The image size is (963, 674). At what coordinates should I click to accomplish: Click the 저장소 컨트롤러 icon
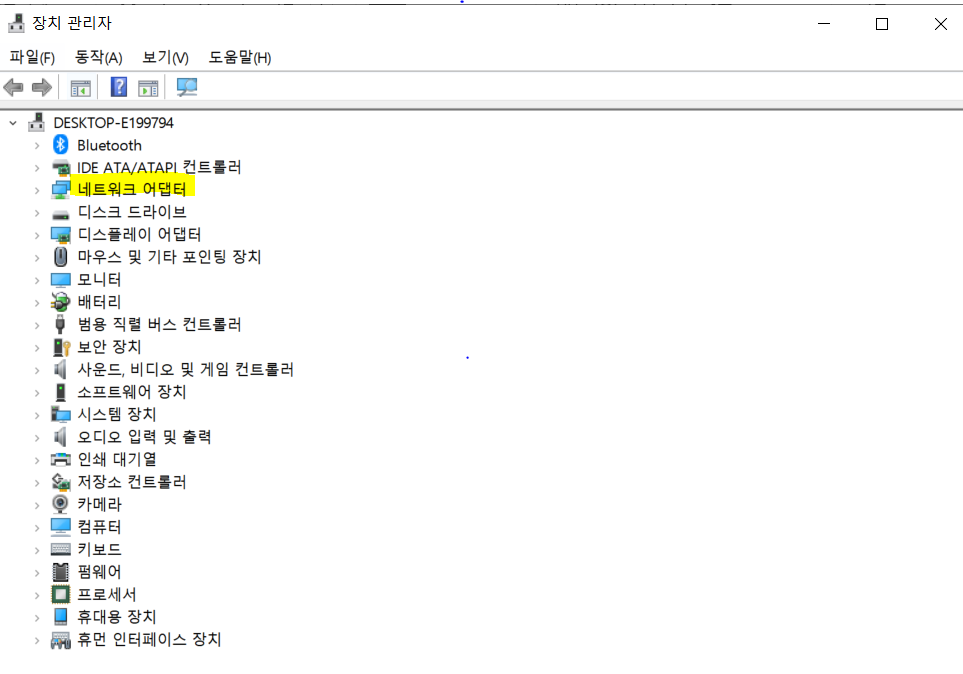[x=60, y=482]
